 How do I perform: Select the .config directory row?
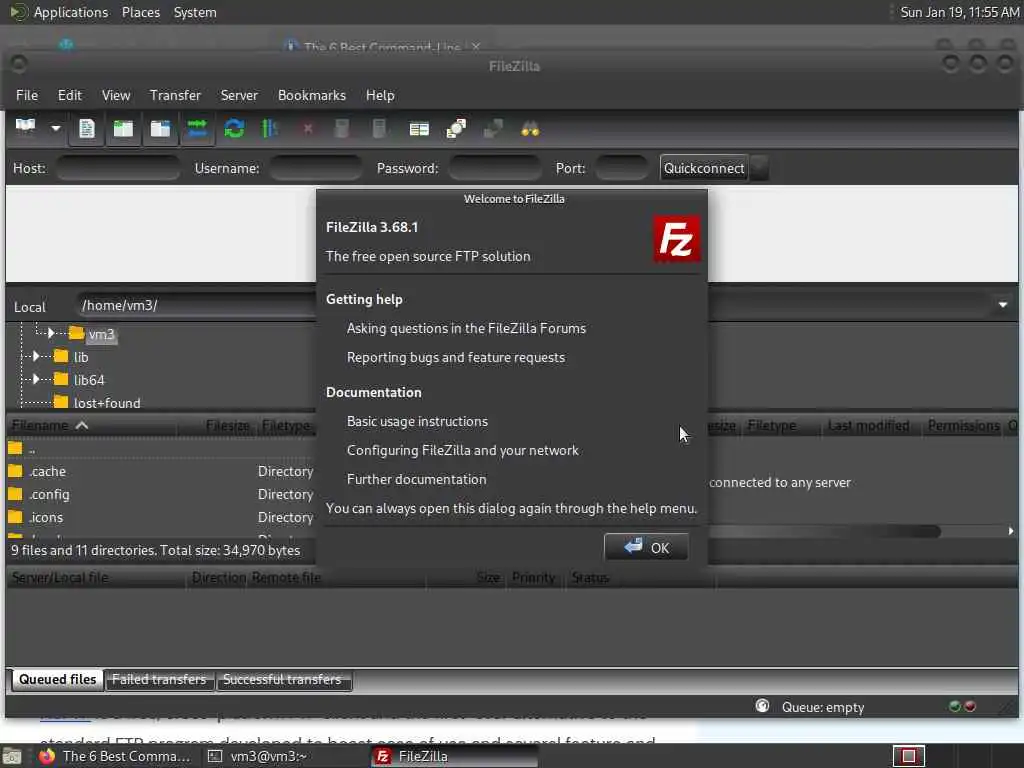[161, 494]
